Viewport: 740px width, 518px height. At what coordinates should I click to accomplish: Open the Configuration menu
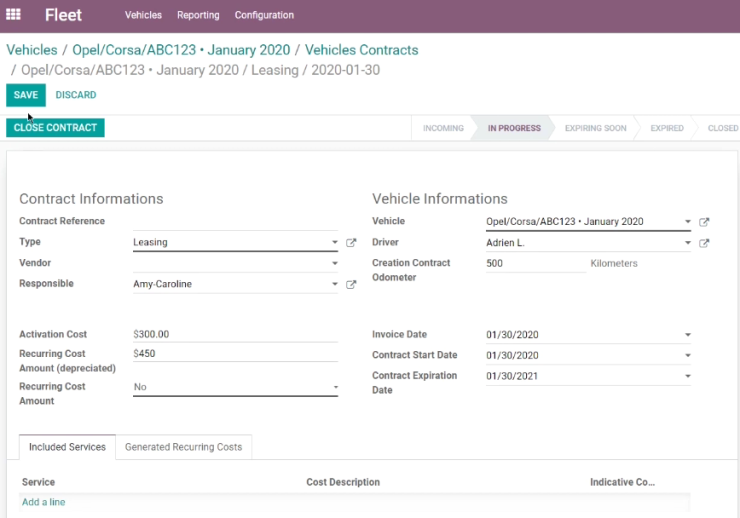tap(264, 15)
